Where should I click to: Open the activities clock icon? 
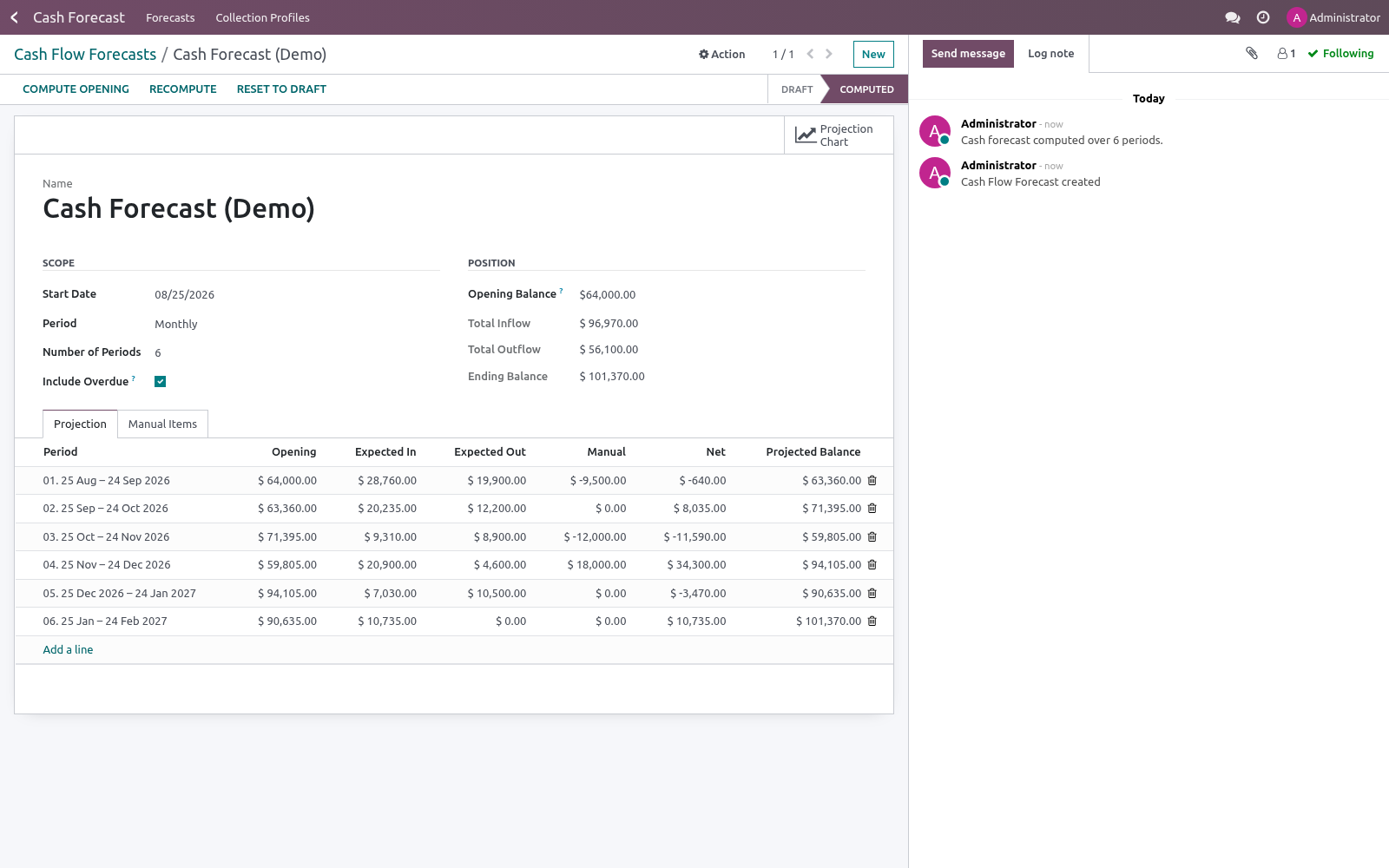pyautogui.click(x=1263, y=17)
